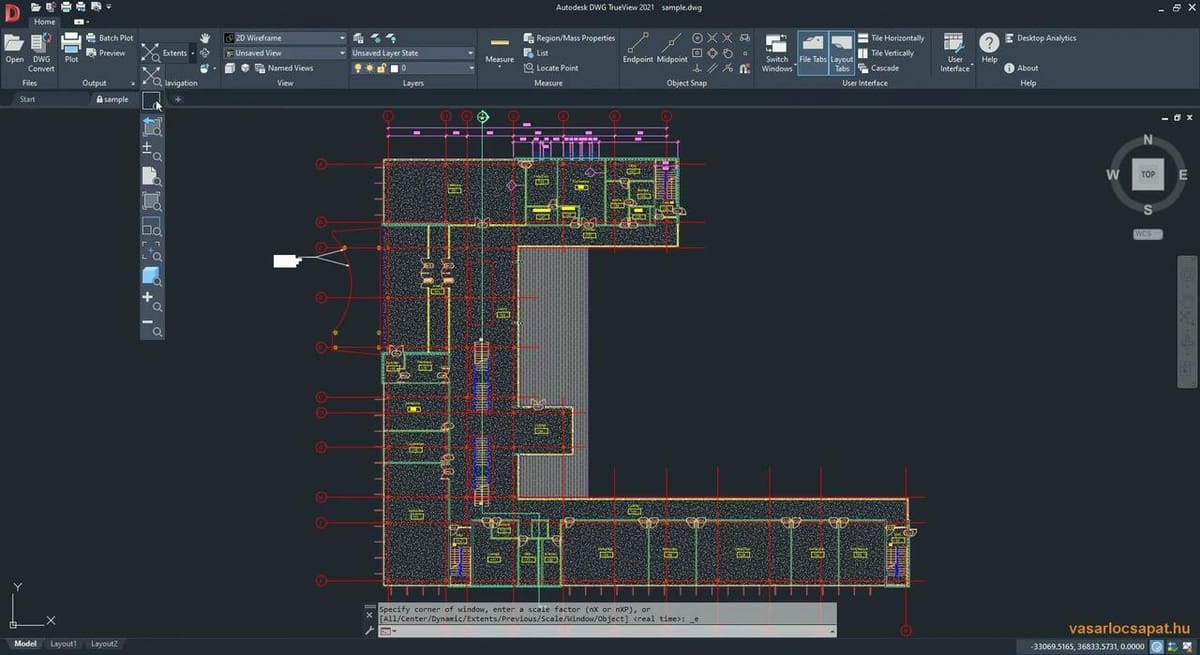Switch to the Start file tab
This screenshot has width=1200, height=655.
tap(27, 99)
